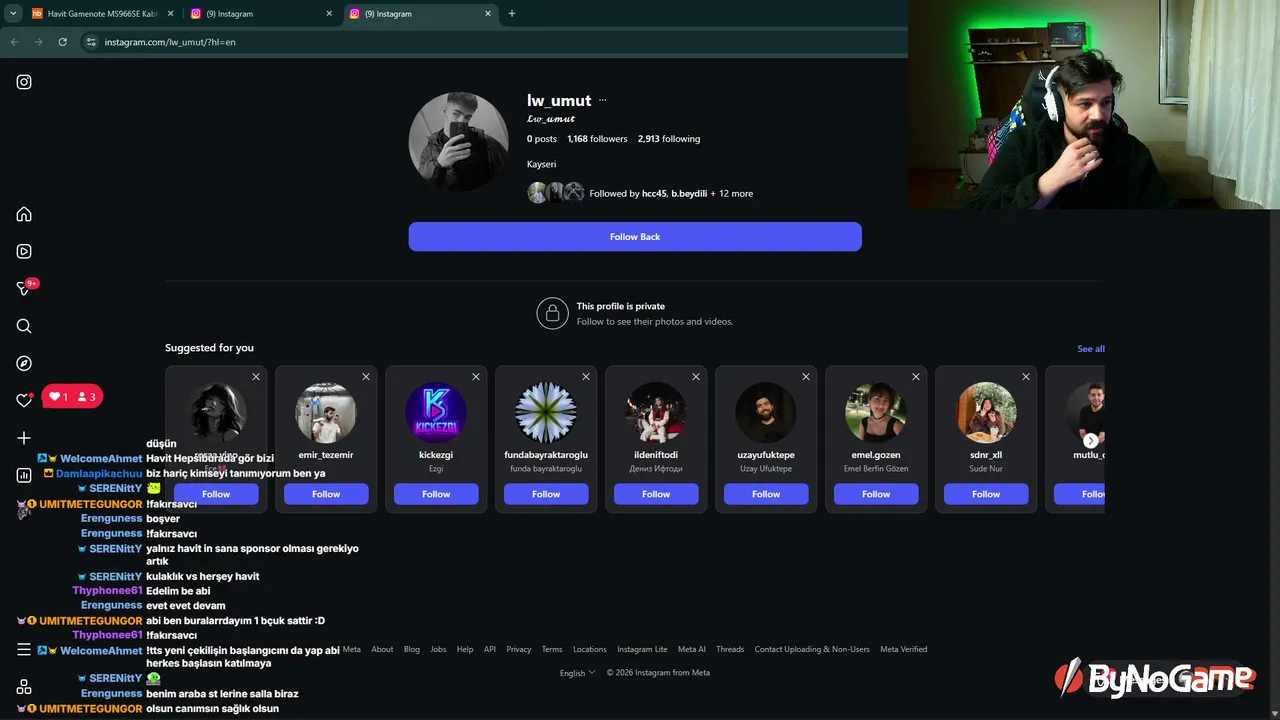
Task: Open Reels from the sidebar
Action: [24, 251]
